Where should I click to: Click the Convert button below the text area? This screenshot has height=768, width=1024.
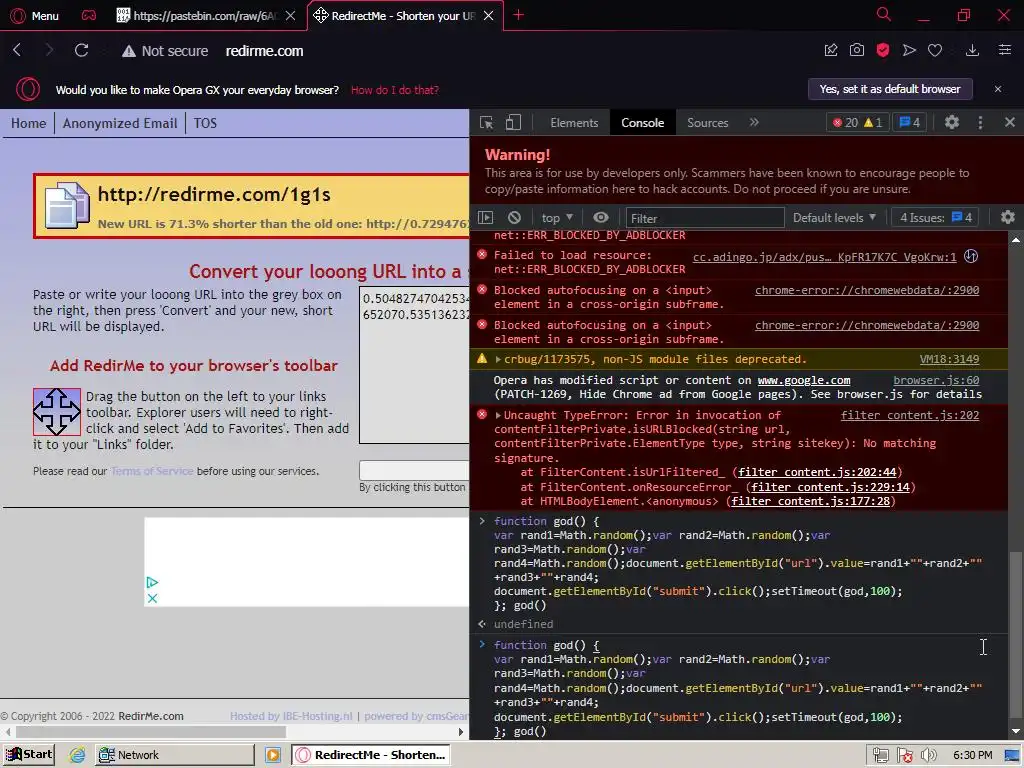tap(414, 470)
